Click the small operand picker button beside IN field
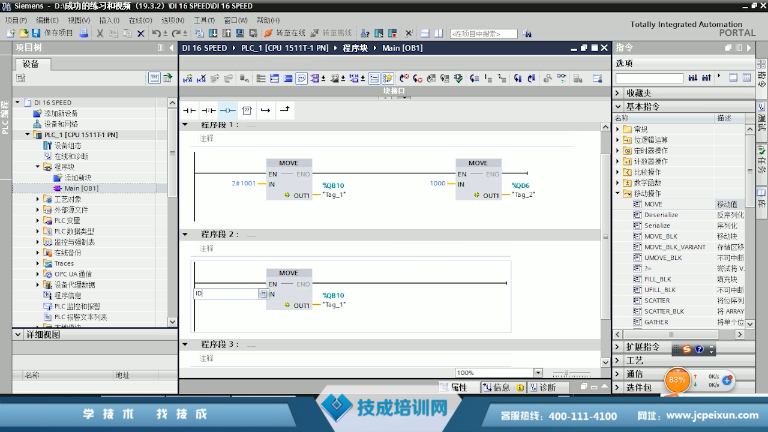This screenshot has height=432, width=768. click(x=263, y=293)
